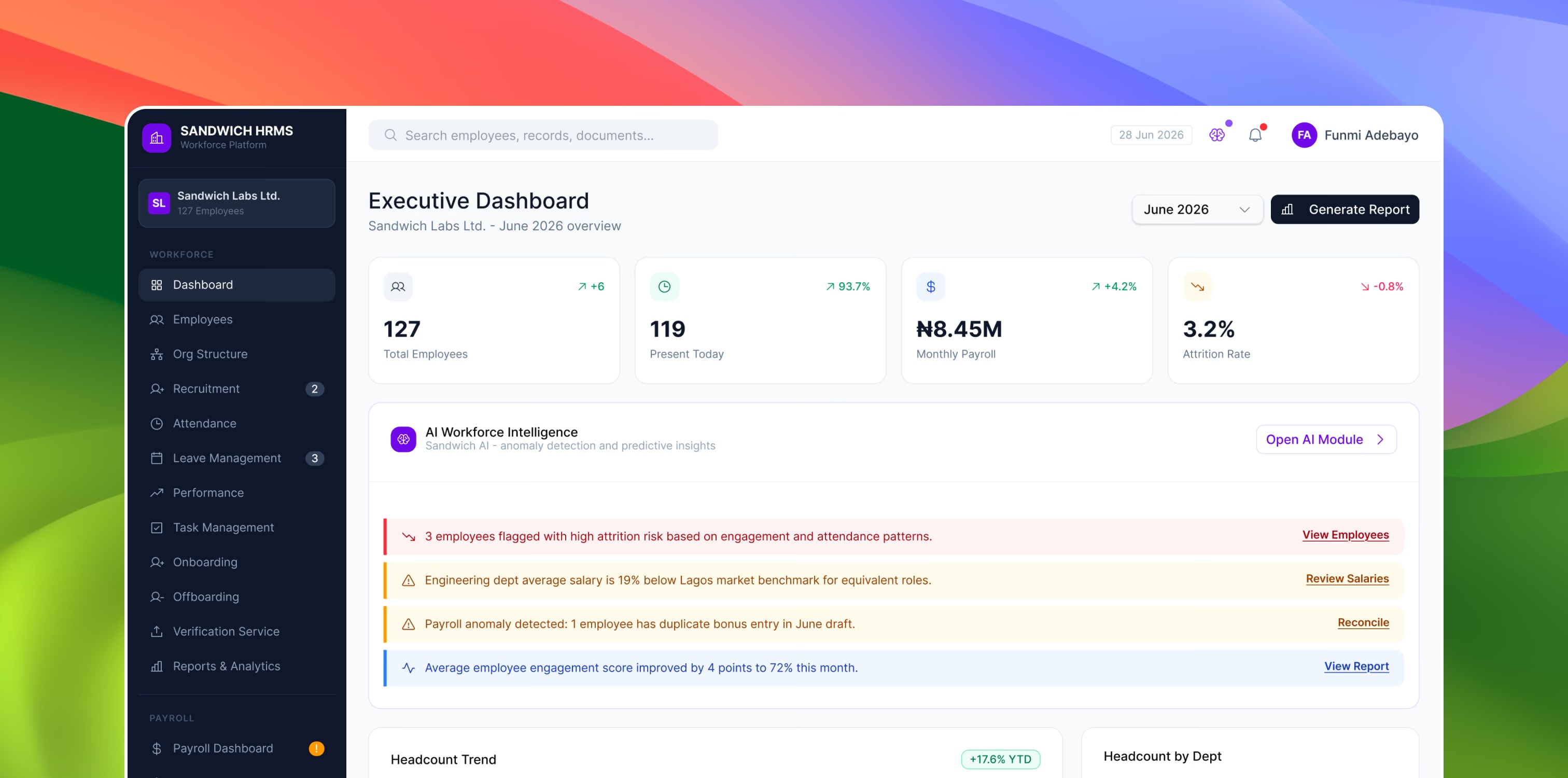
Task: Navigate to Performance
Action: [237, 493]
